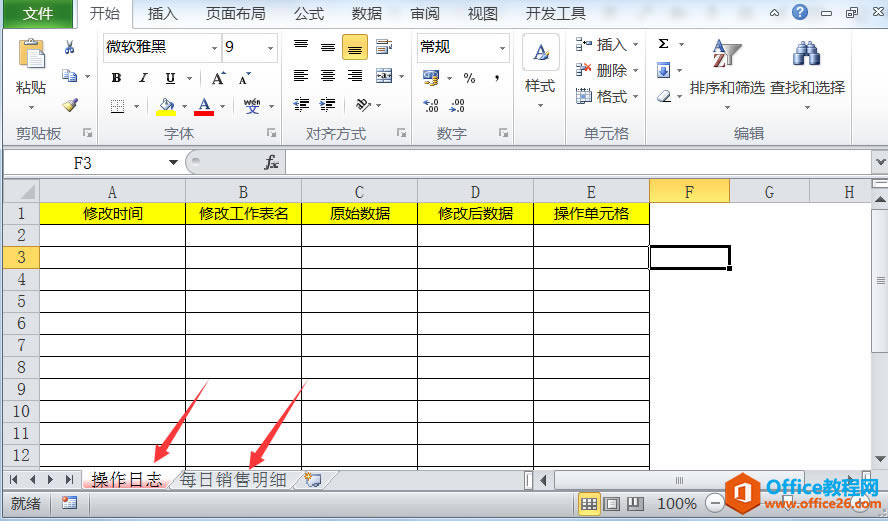Toggle wrap text icon
The width and height of the screenshot is (888, 521).
click(x=383, y=47)
